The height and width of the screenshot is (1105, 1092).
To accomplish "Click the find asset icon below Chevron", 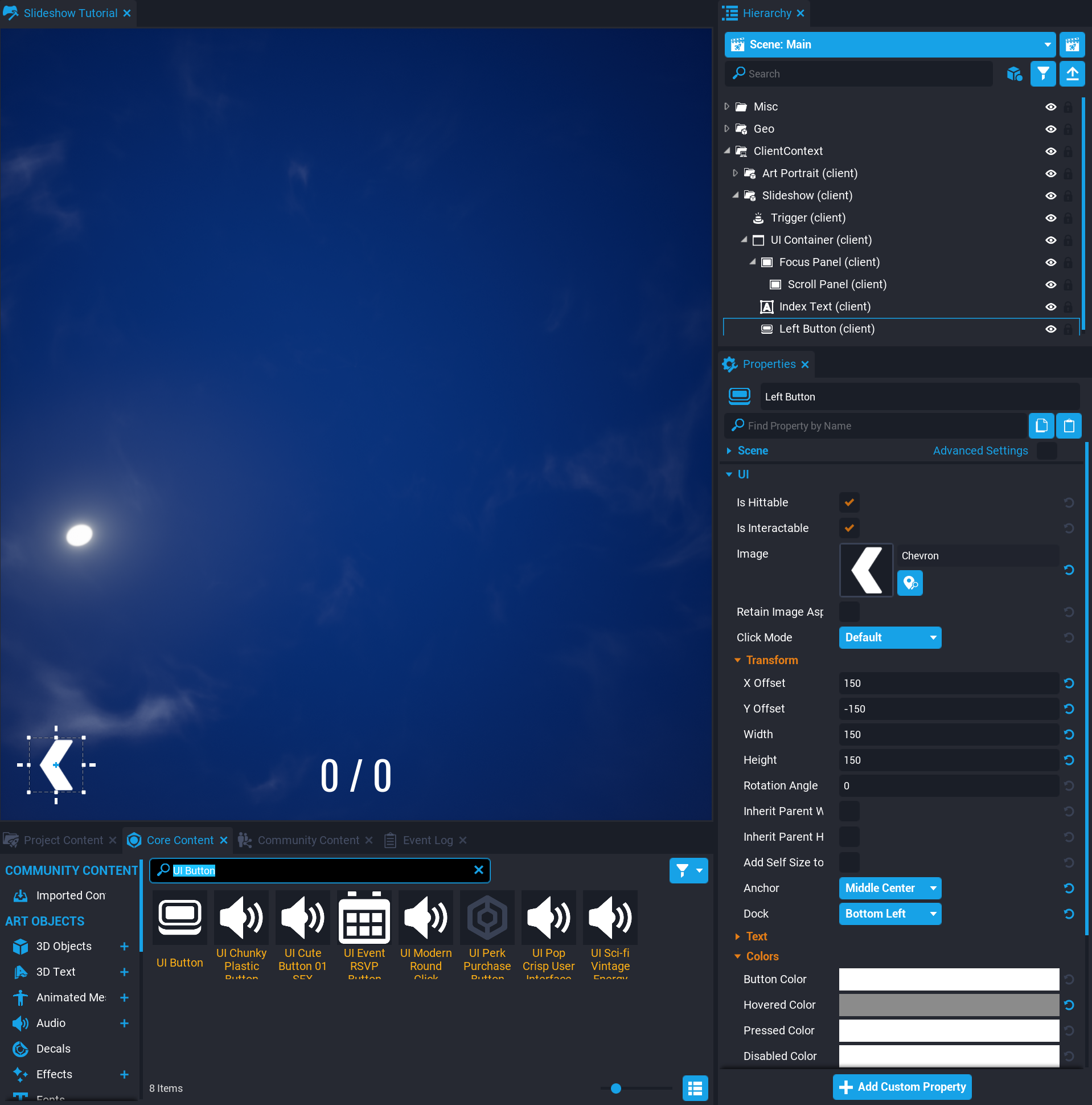I will pos(910,583).
